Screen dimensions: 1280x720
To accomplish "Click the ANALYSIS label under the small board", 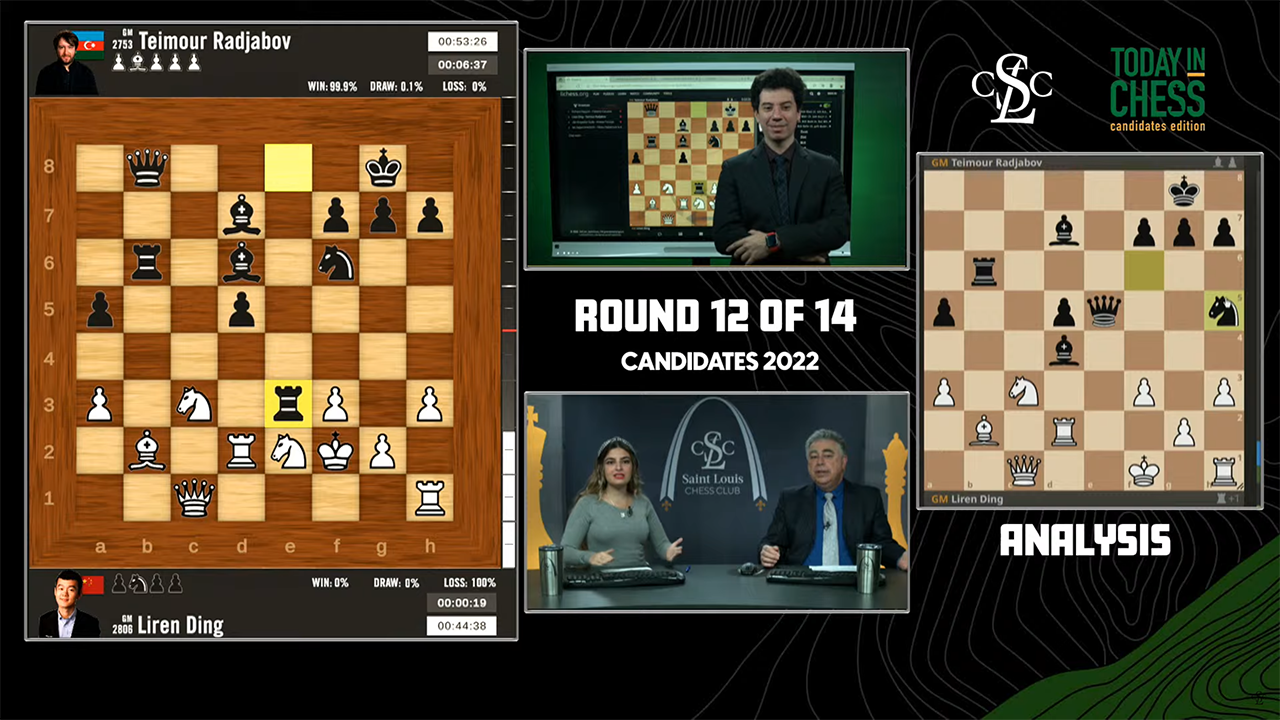I will [x=1085, y=541].
